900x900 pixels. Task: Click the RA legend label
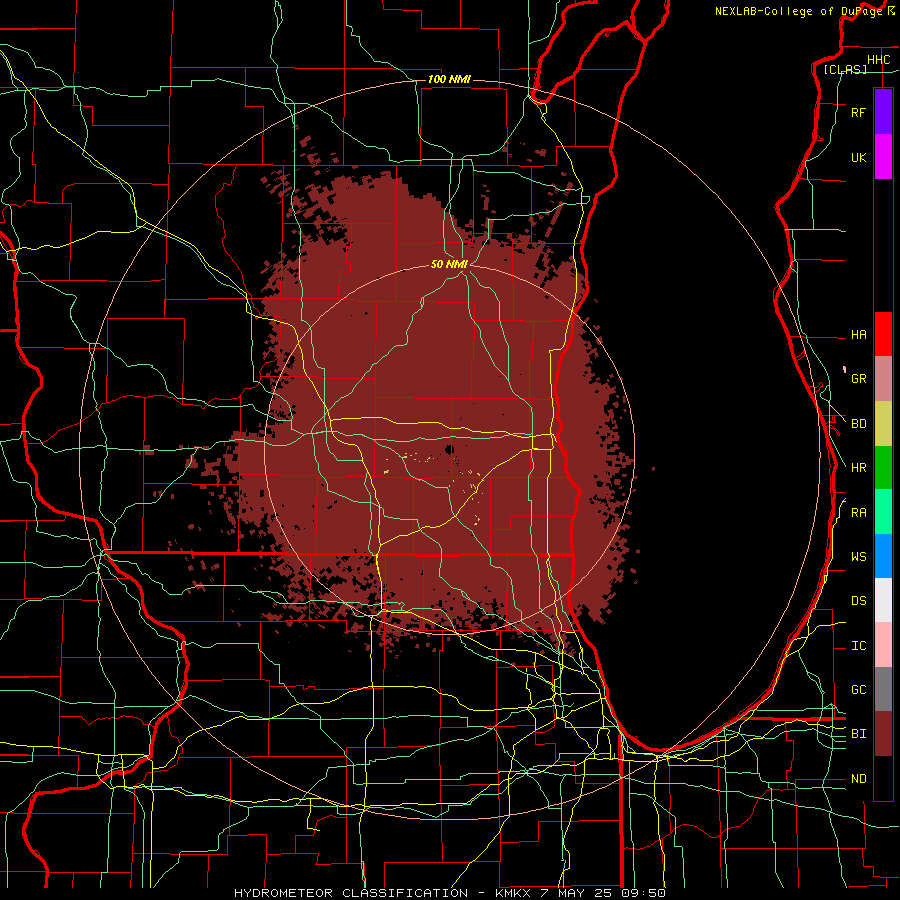pyautogui.click(x=859, y=513)
